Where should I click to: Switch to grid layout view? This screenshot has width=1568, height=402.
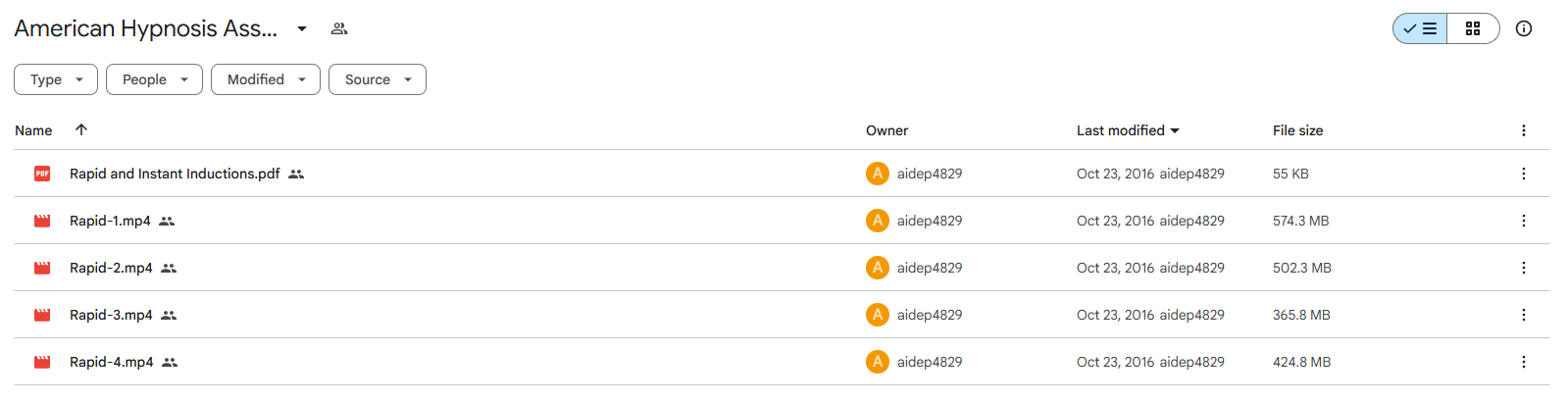click(1473, 28)
